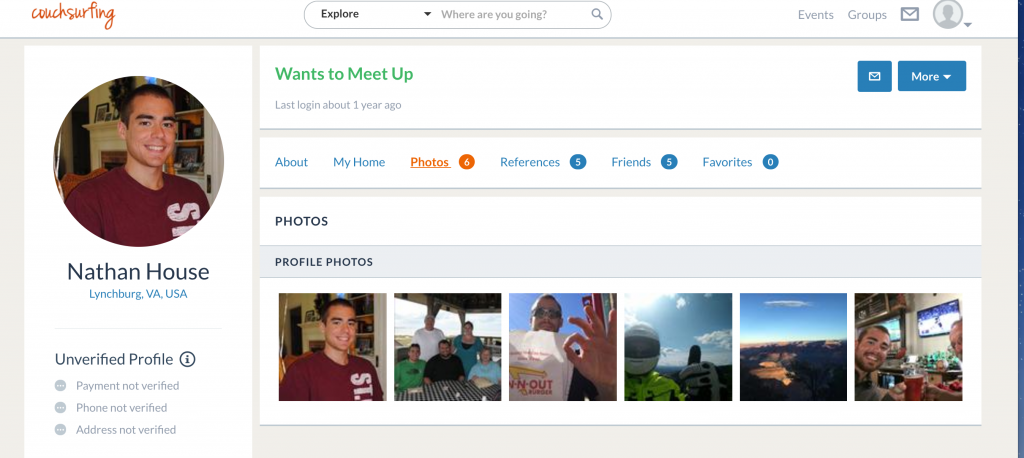The height and width of the screenshot is (458, 1024).
Task: Click the Couchsurfing logo
Action: click(72, 14)
